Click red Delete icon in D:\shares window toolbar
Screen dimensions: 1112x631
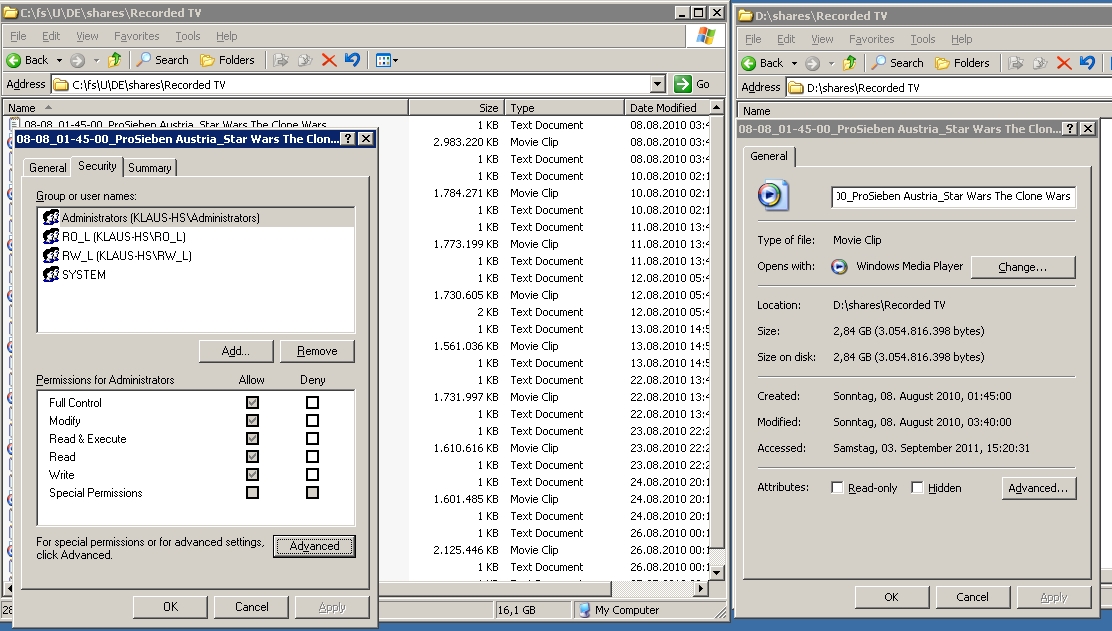coord(1064,63)
